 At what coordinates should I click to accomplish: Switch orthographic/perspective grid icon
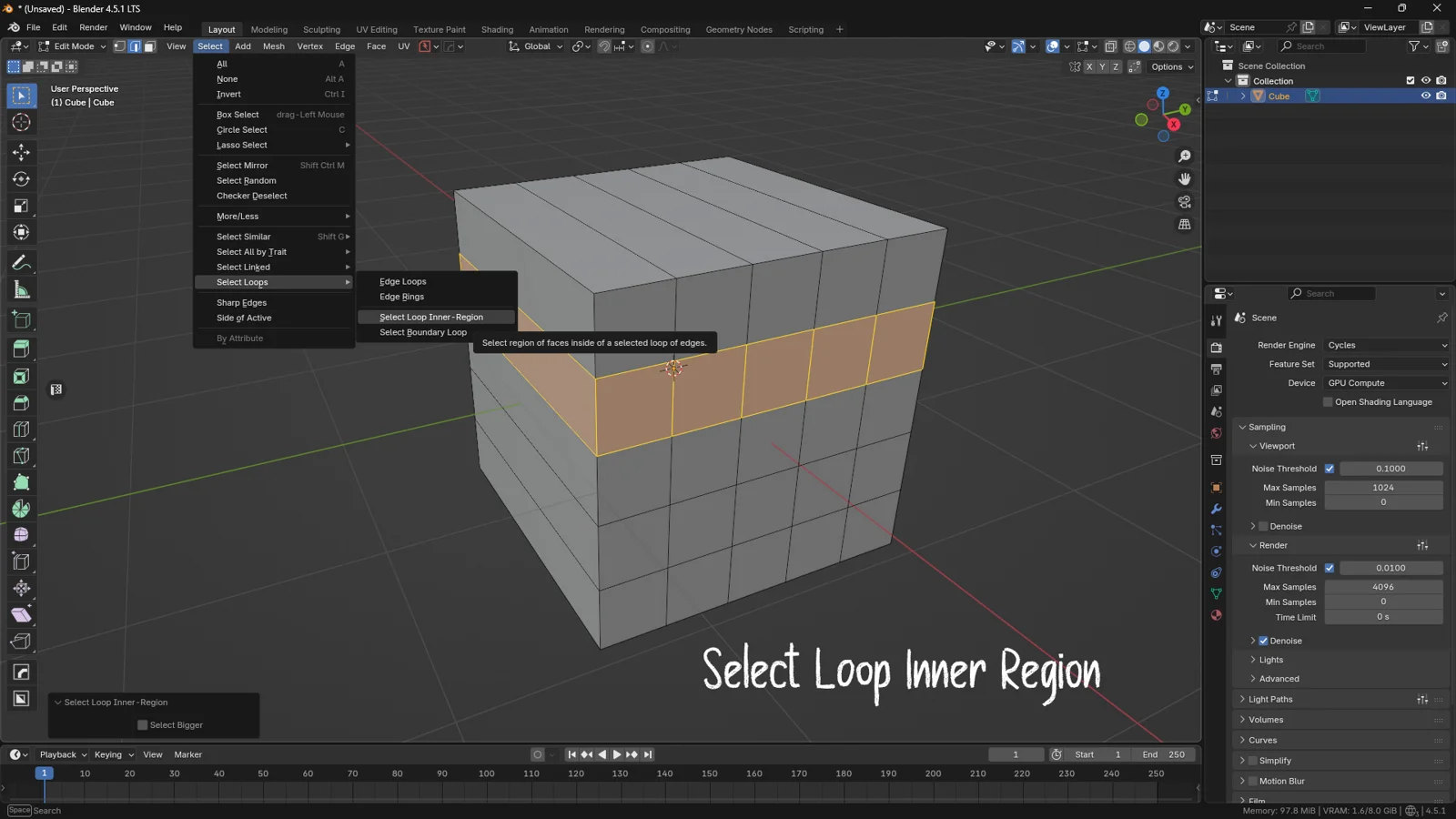pyautogui.click(x=1184, y=224)
